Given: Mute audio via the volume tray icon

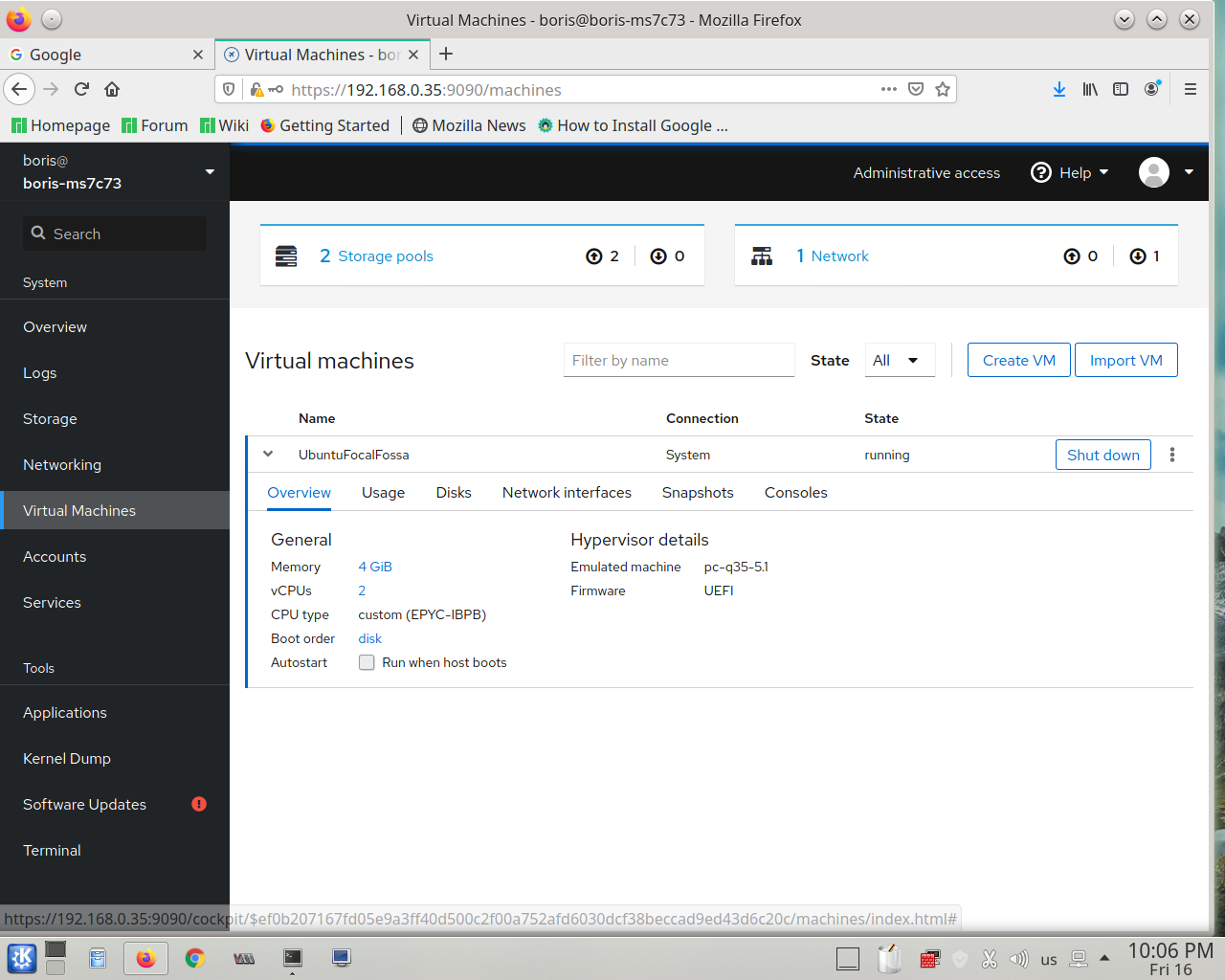Looking at the screenshot, I should click(x=1019, y=958).
